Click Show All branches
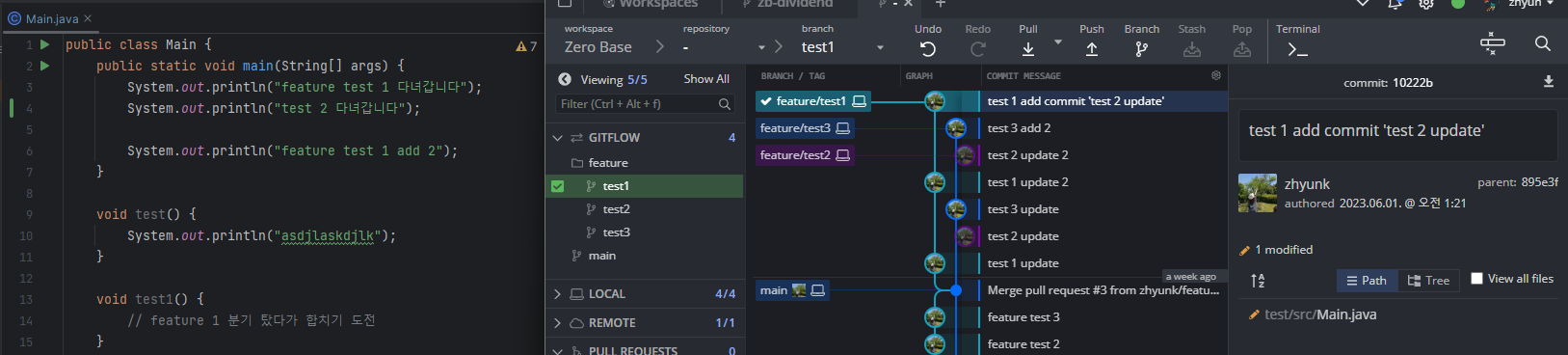This screenshot has height=355, width=1568. 706,79
